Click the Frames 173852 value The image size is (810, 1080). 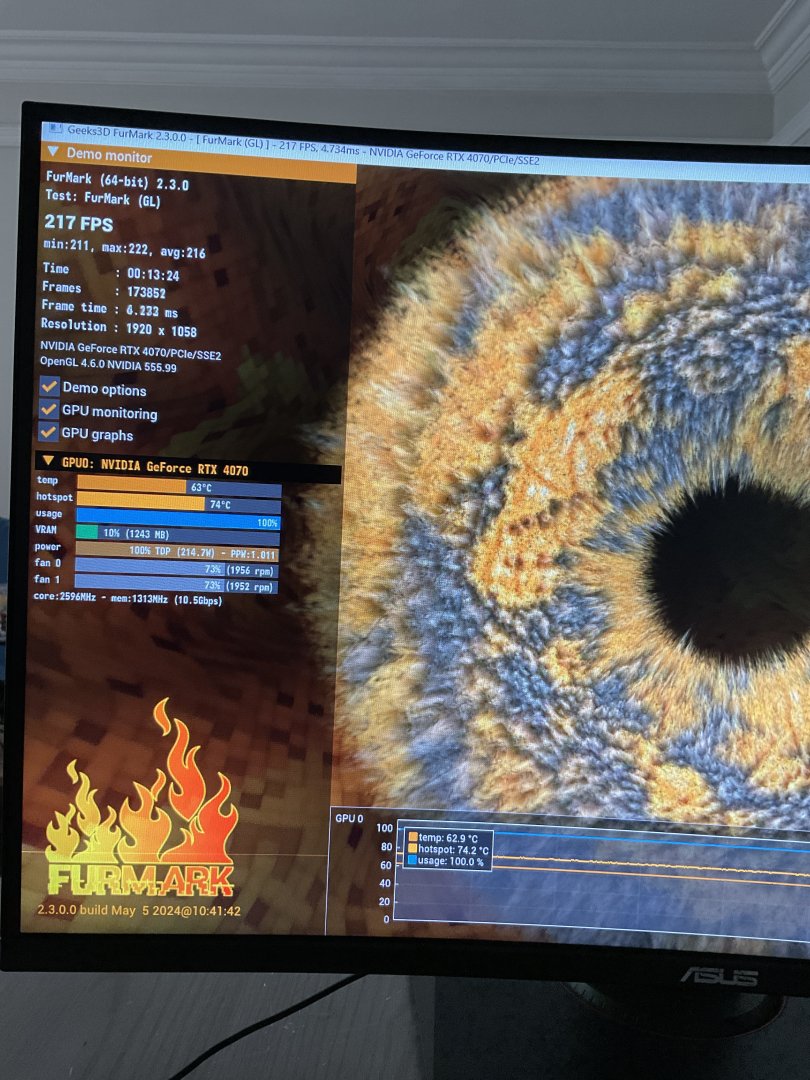click(146, 292)
